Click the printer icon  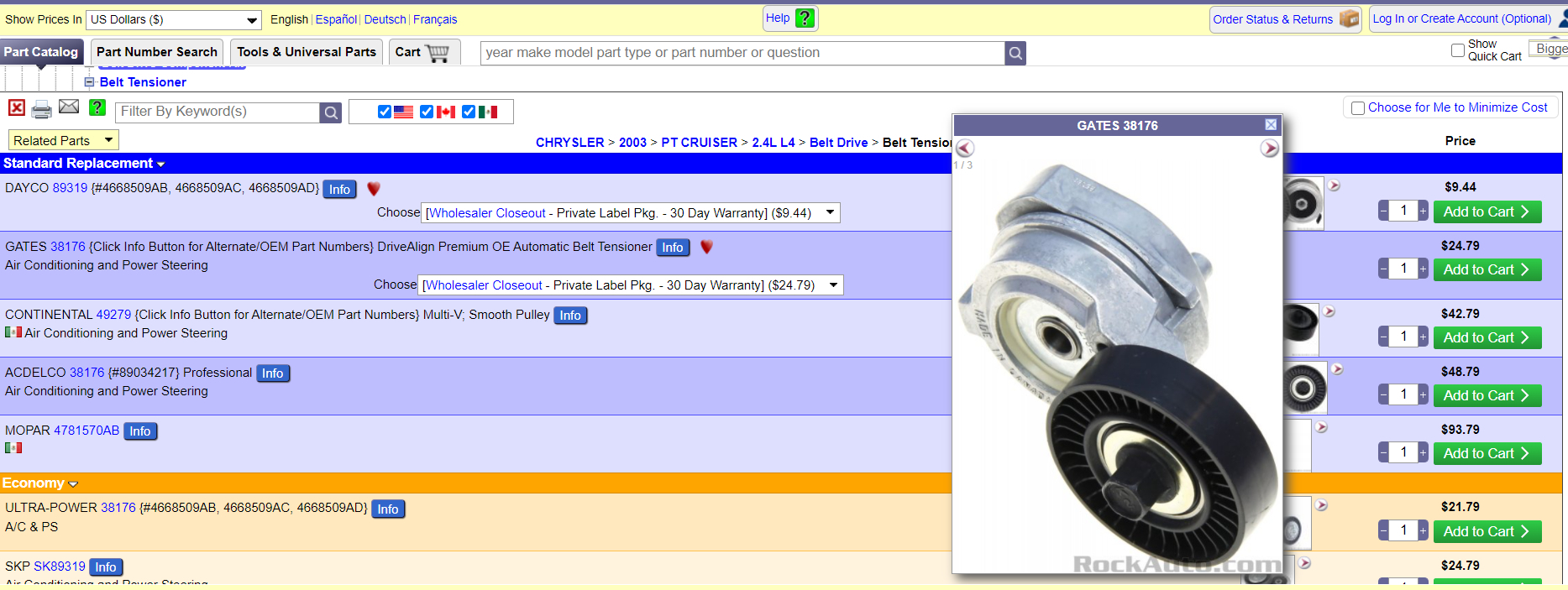(41, 109)
